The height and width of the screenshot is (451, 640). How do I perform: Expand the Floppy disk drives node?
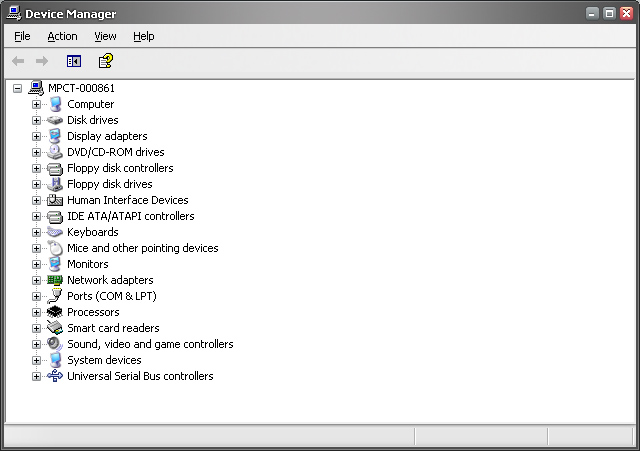[x=36, y=184]
